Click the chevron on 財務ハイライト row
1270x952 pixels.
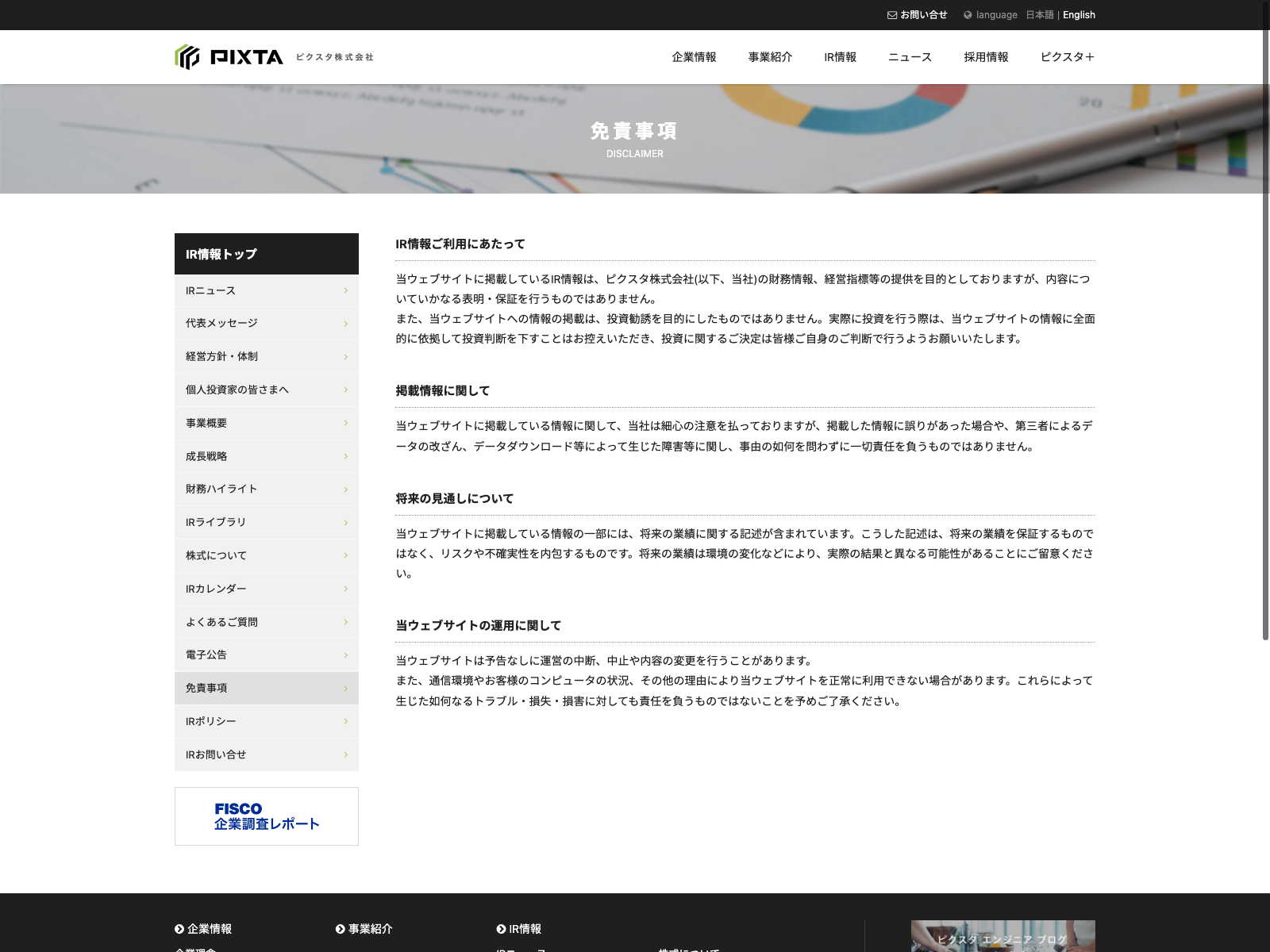coord(345,489)
